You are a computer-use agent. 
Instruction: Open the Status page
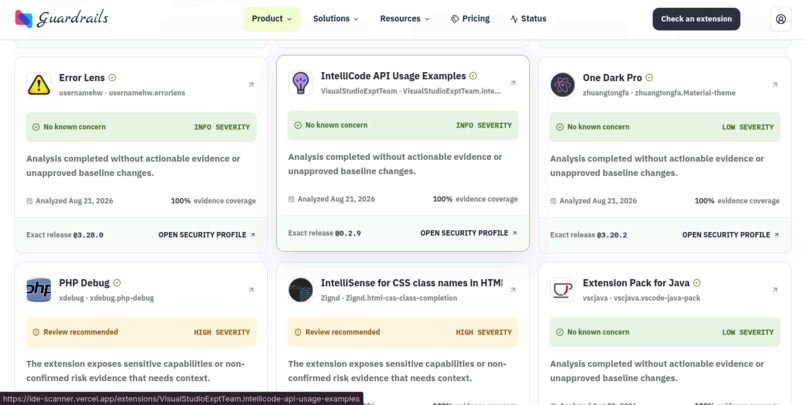528,19
